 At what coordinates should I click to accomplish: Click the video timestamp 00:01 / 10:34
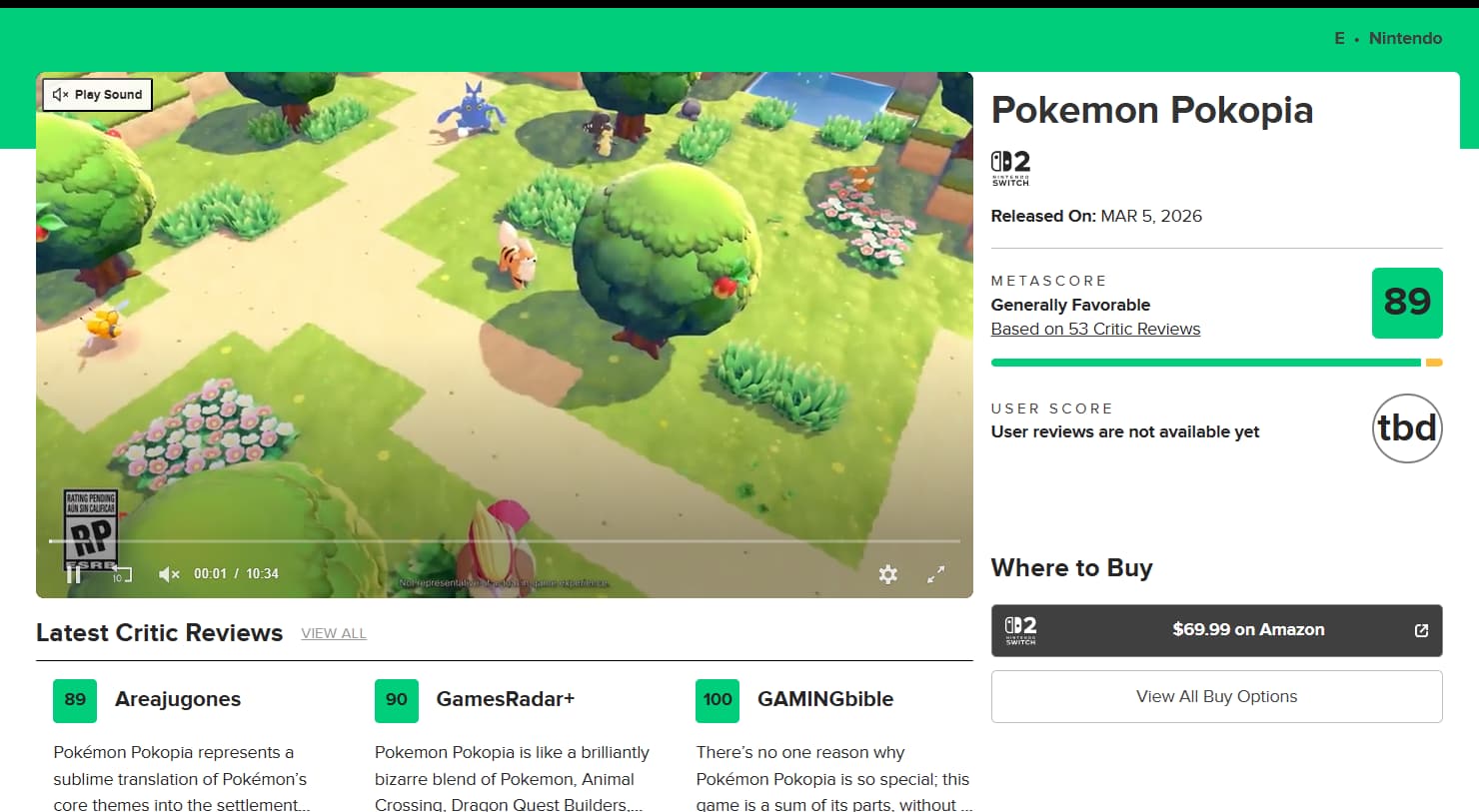(x=236, y=574)
